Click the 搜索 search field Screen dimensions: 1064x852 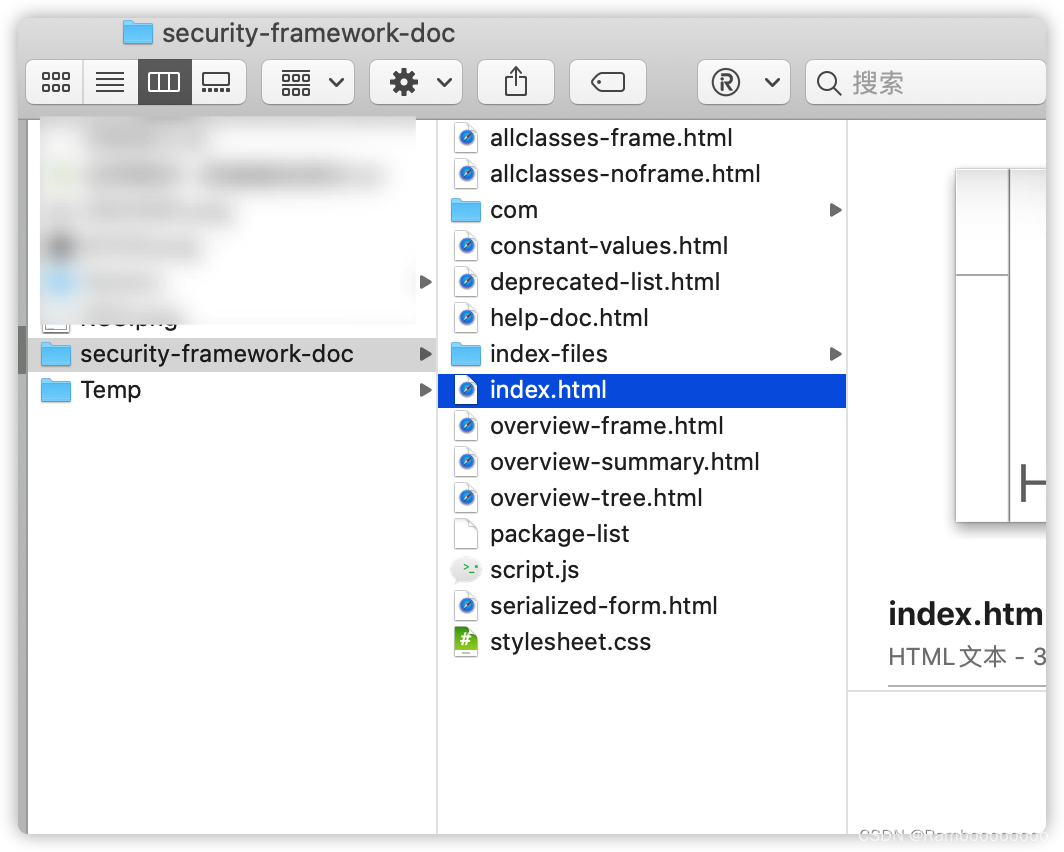(926, 82)
